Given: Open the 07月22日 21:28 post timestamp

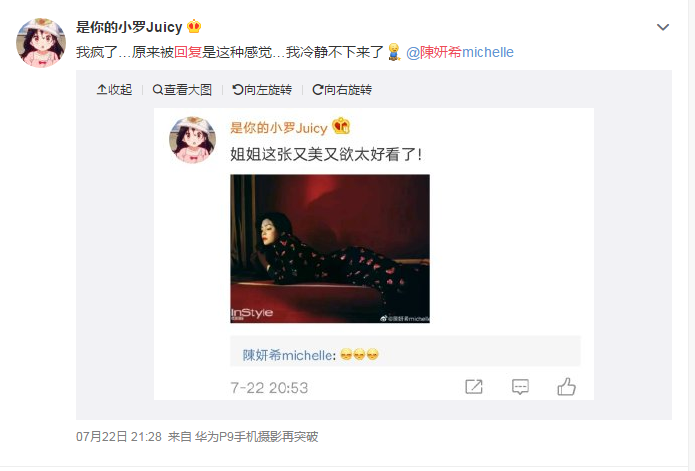Looking at the screenshot, I should (x=119, y=437).
